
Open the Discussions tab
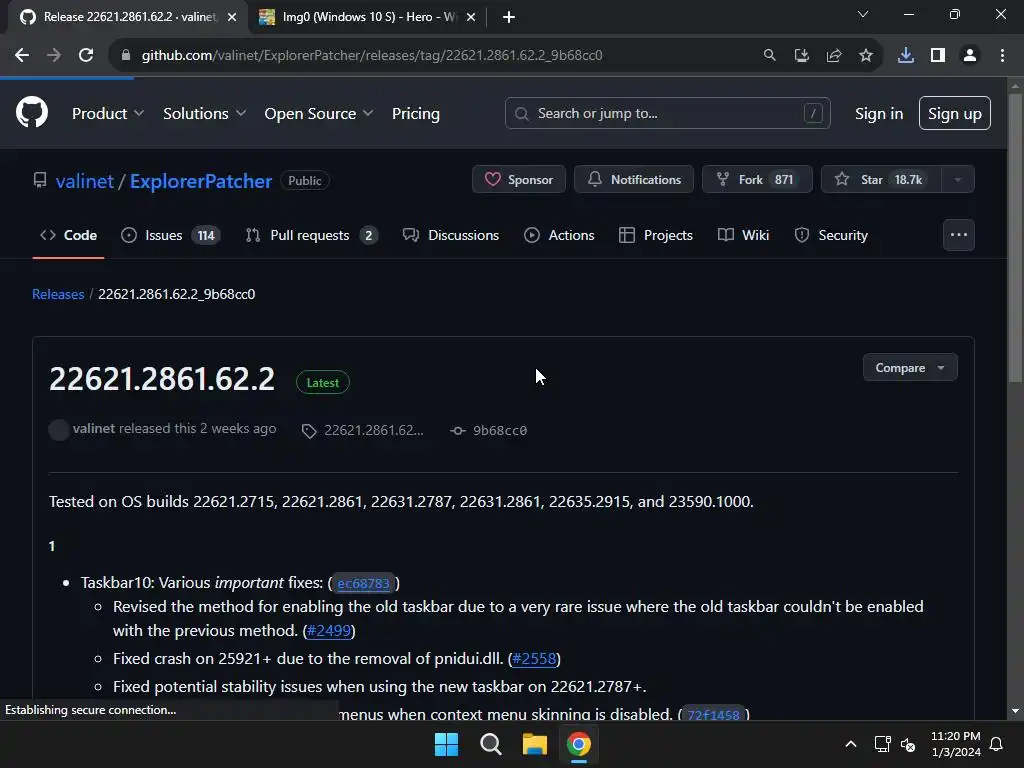tap(451, 235)
